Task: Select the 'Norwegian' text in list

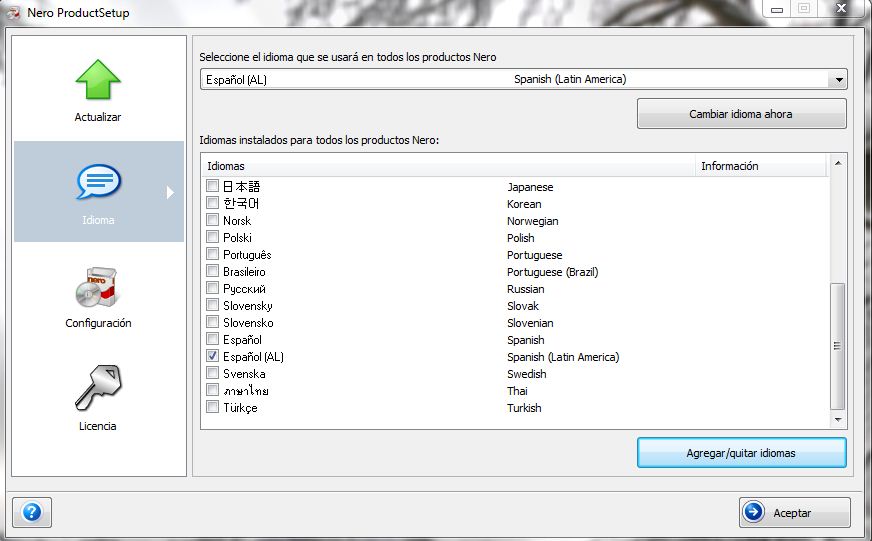Action: coord(532,221)
